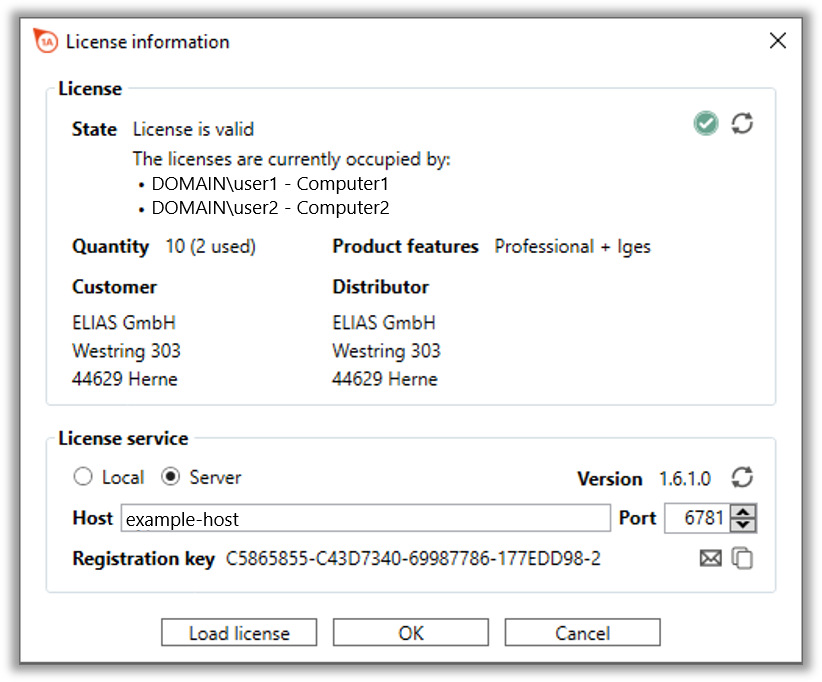Screen dimensions: 822x682
Task: Decrease the Port number
Action: 743,525
